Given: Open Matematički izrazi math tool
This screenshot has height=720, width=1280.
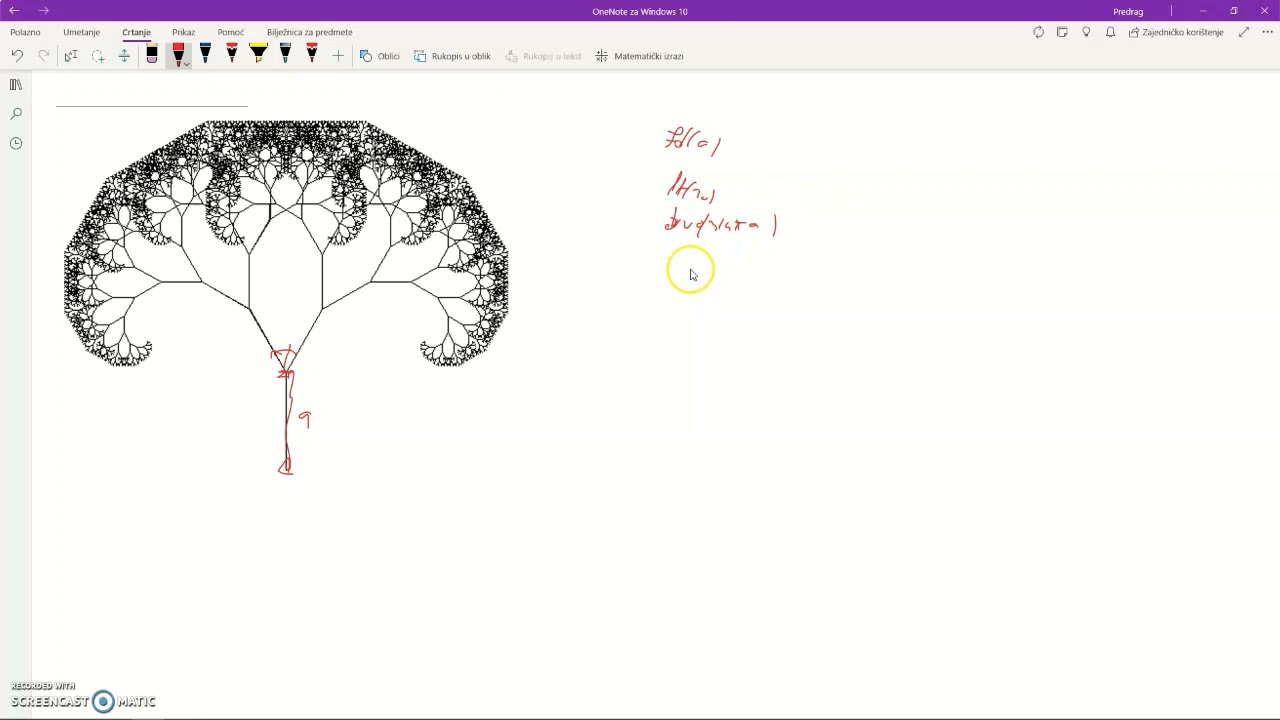Looking at the screenshot, I should click(640, 56).
